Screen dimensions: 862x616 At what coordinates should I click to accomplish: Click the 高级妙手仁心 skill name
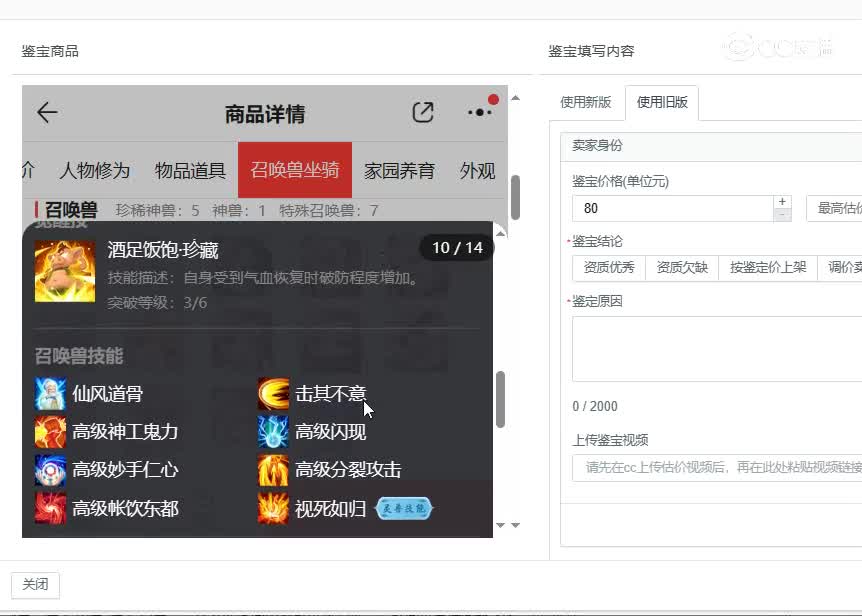(125, 470)
